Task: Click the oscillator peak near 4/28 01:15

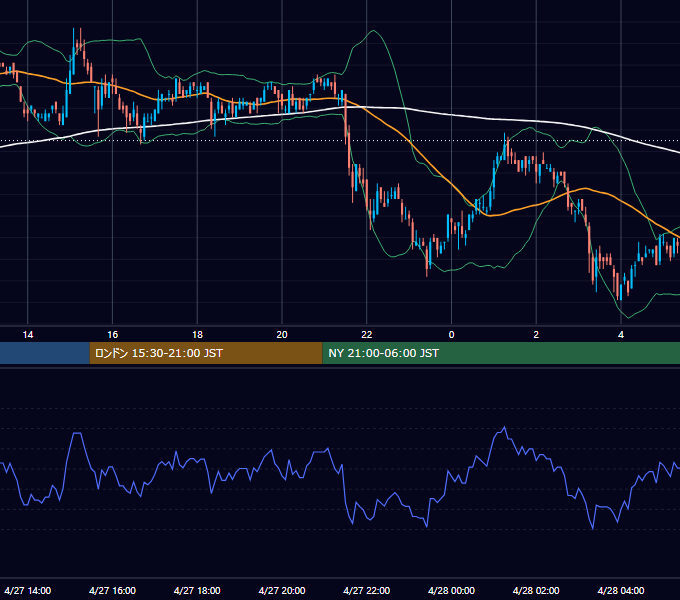Action: pyautogui.click(x=504, y=427)
